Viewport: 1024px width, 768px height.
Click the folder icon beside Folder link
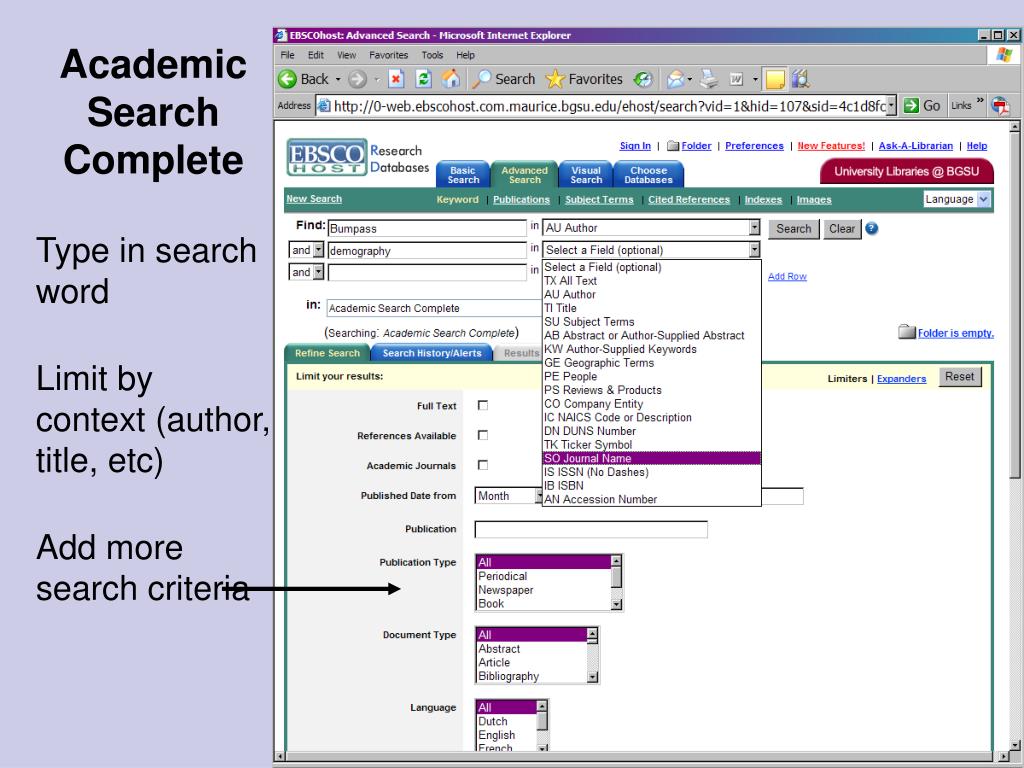pos(673,146)
